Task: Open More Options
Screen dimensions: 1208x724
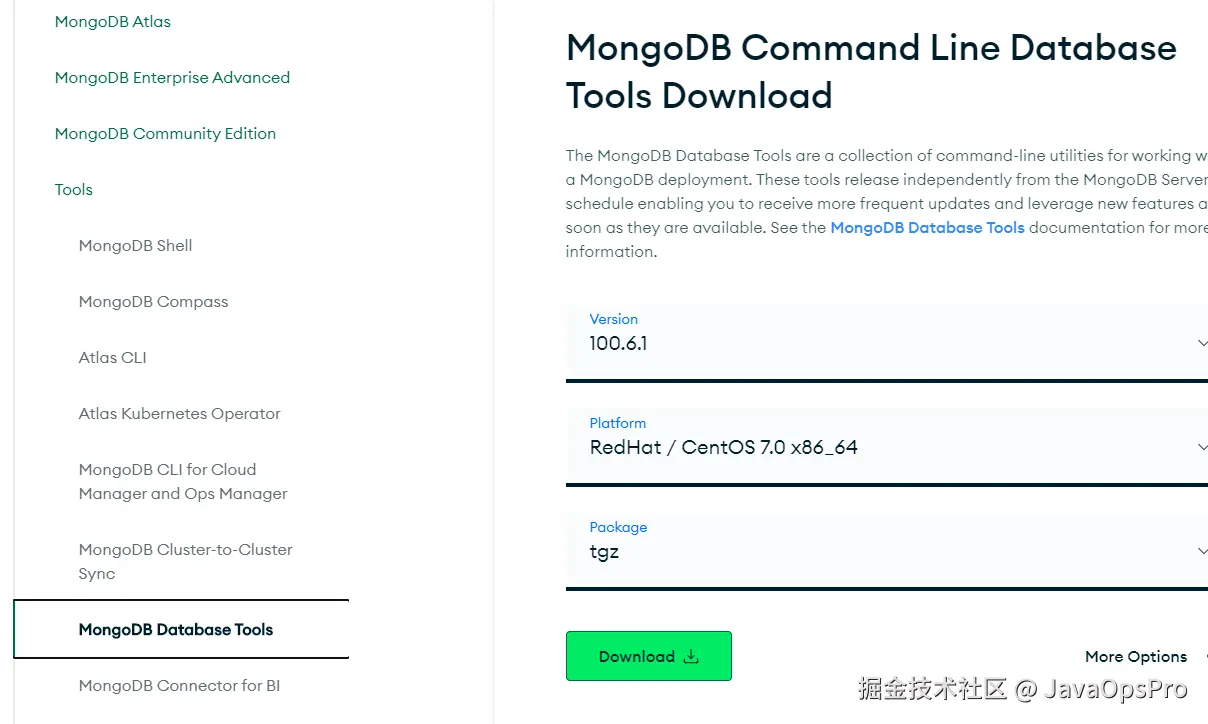Action: [1135, 657]
